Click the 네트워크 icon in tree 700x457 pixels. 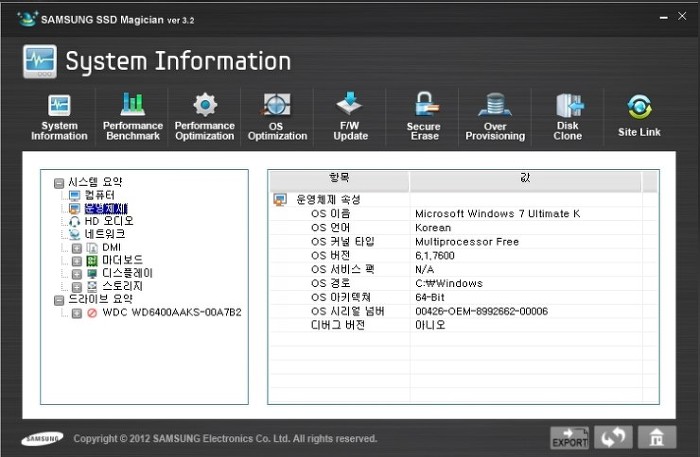click(75, 234)
